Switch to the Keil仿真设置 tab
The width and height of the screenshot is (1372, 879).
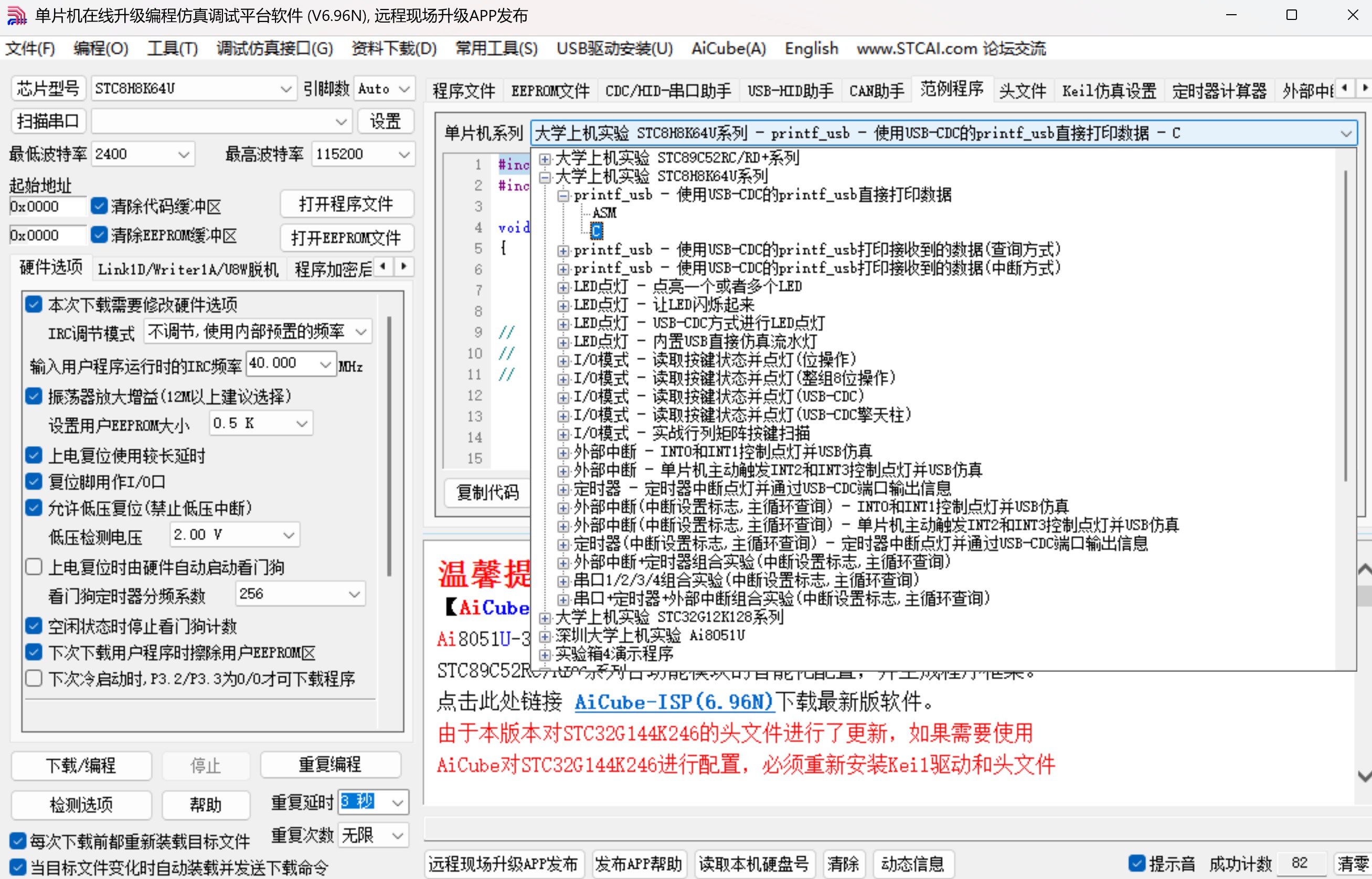coord(1109,90)
